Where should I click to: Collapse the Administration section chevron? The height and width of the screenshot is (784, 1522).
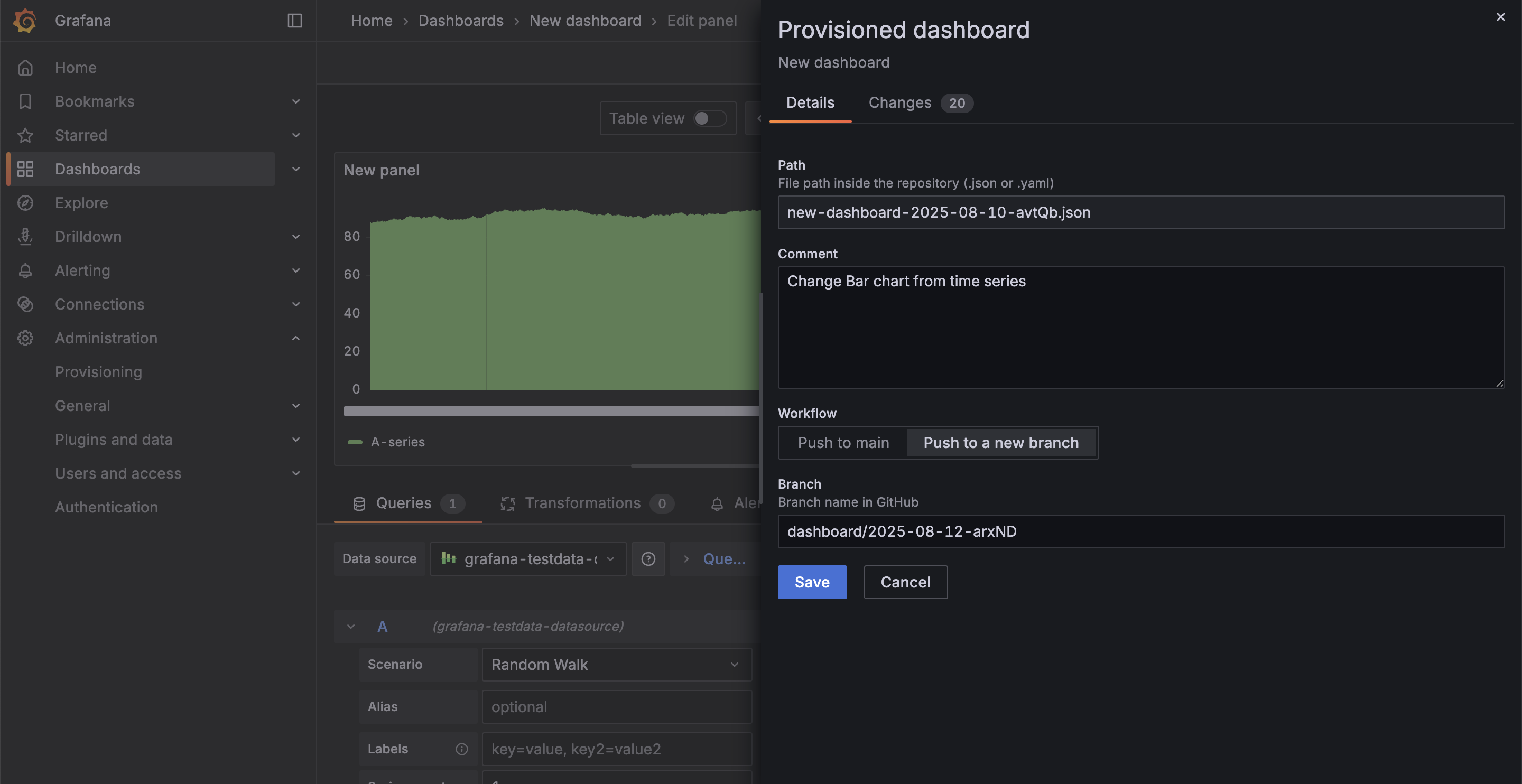[296, 338]
